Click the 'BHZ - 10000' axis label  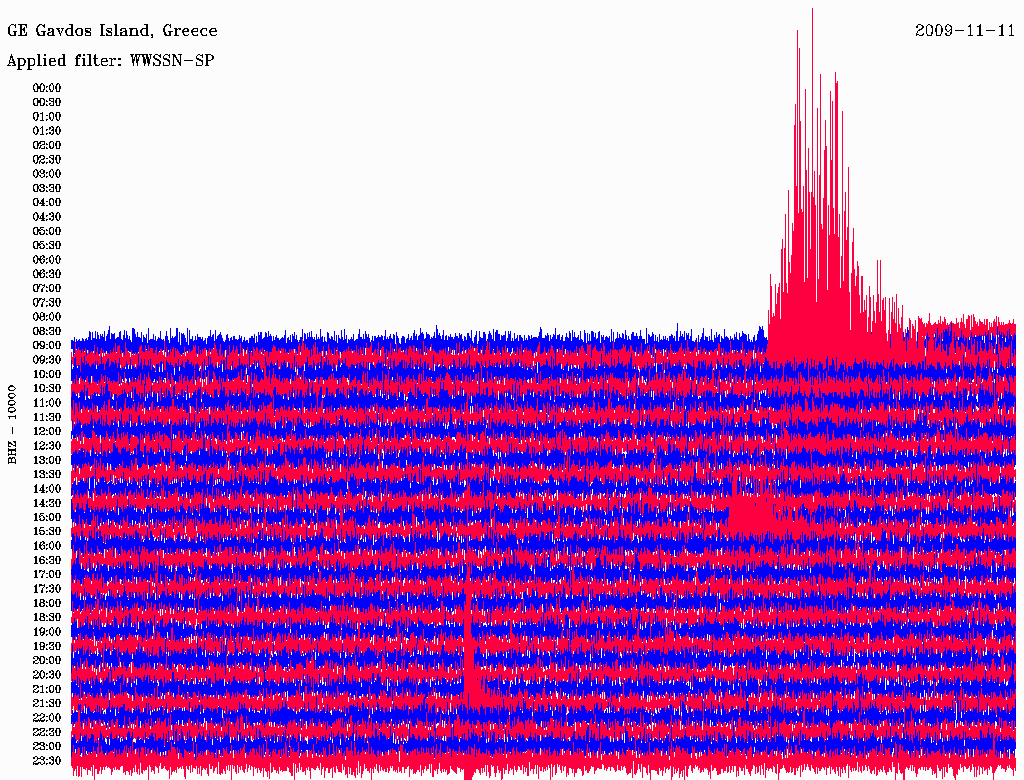12,425
